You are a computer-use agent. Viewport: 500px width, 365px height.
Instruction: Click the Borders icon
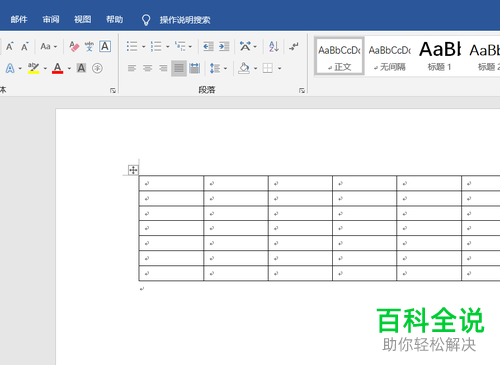268,68
